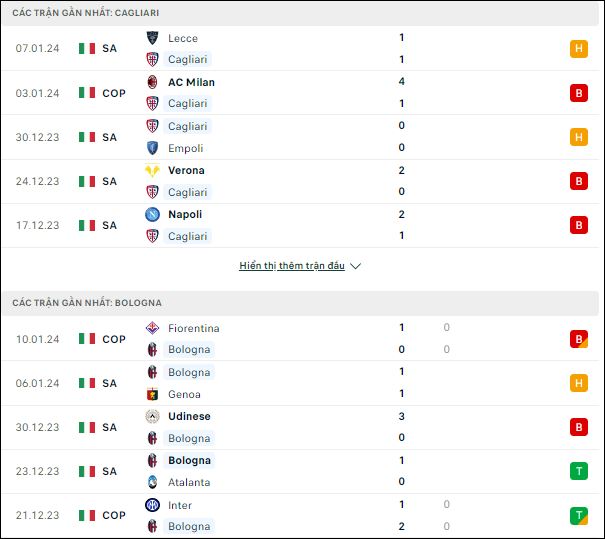Select the 'Các trận gần nhất: Cagliari' header

point(300,13)
